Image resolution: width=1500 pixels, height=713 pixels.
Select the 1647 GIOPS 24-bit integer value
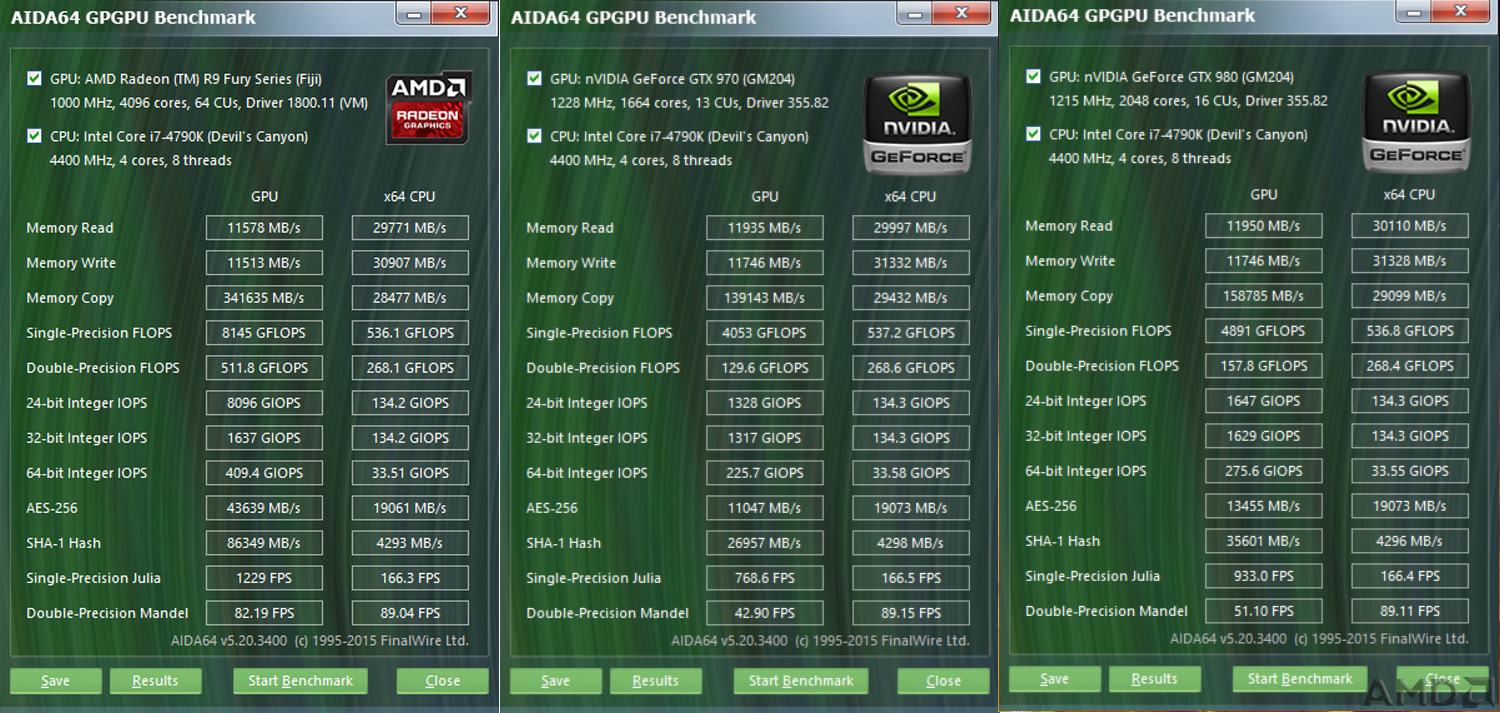1264,401
